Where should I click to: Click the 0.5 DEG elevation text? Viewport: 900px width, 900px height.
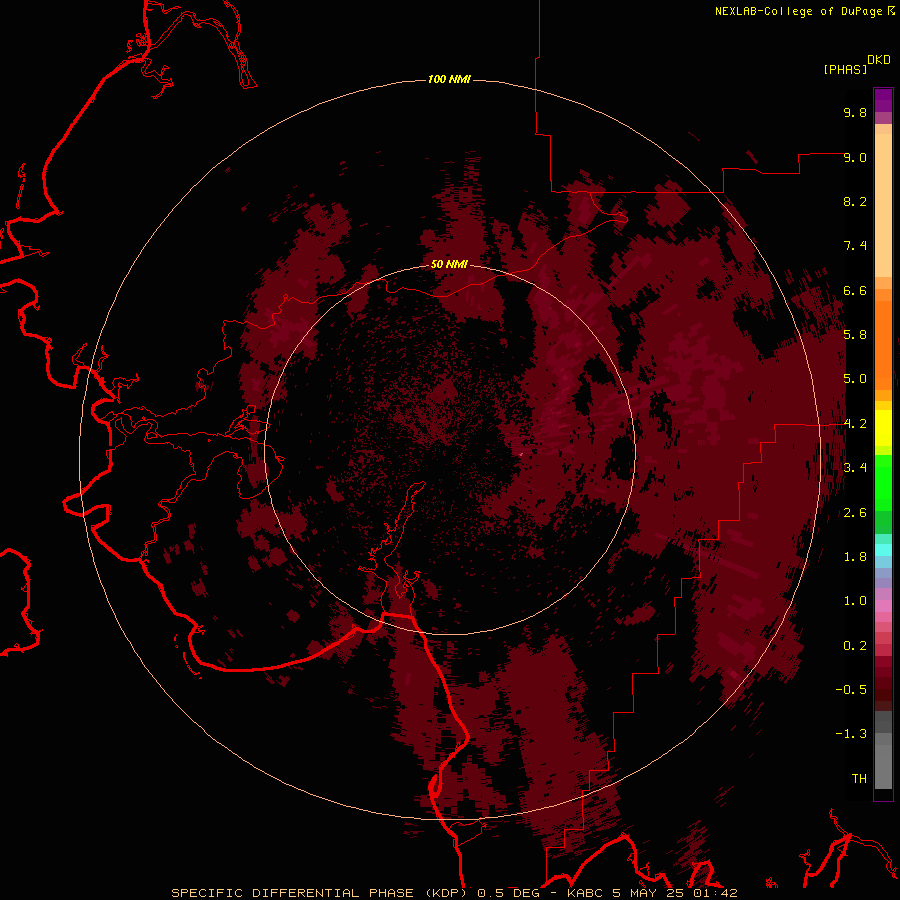pos(509,893)
